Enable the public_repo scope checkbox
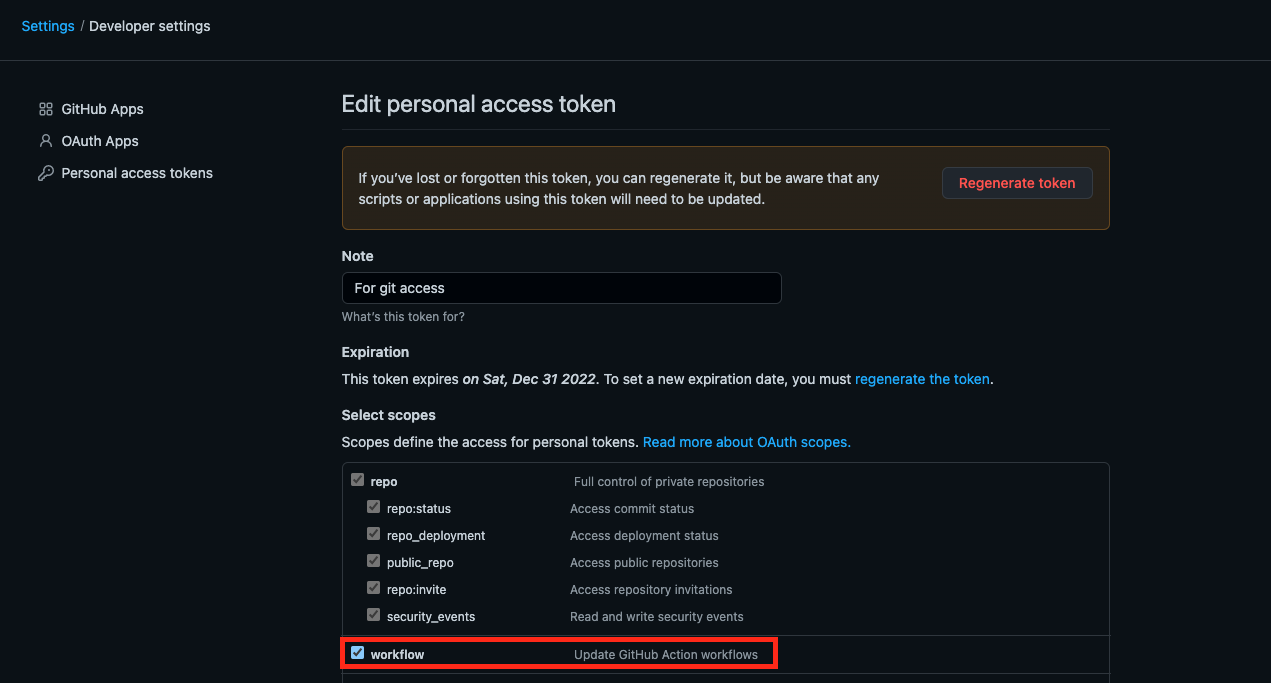Screen dimensions: 1271x683 pyautogui.click(x=373, y=560)
